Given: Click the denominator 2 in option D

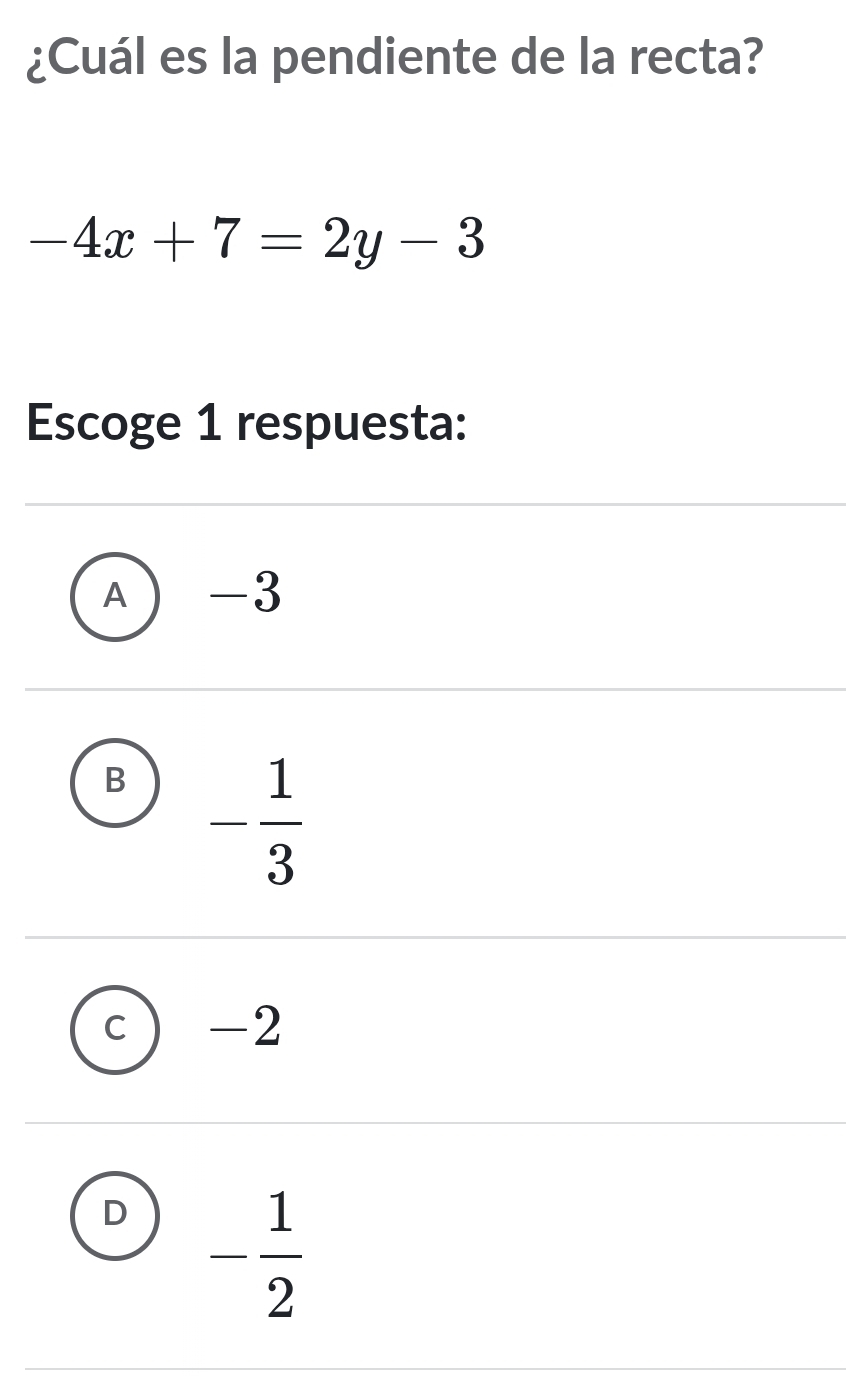Looking at the screenshot, I should pos(281,1296).
